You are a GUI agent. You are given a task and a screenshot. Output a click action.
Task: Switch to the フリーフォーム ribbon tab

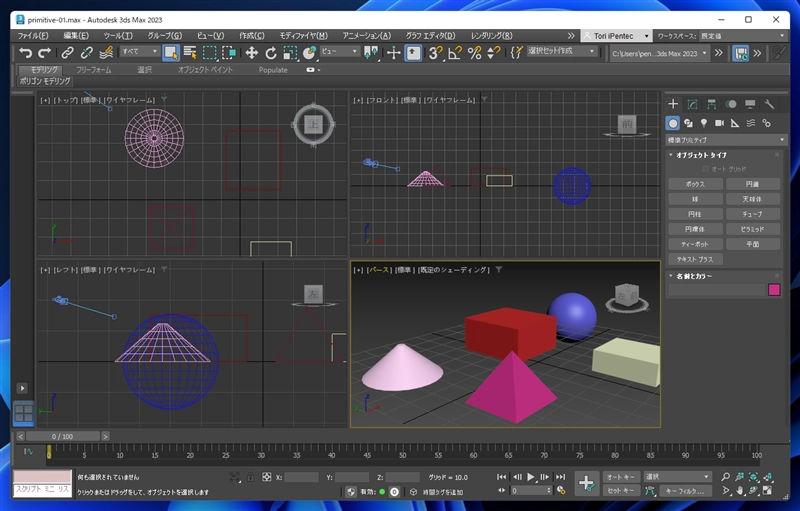[x=94, y=70]
